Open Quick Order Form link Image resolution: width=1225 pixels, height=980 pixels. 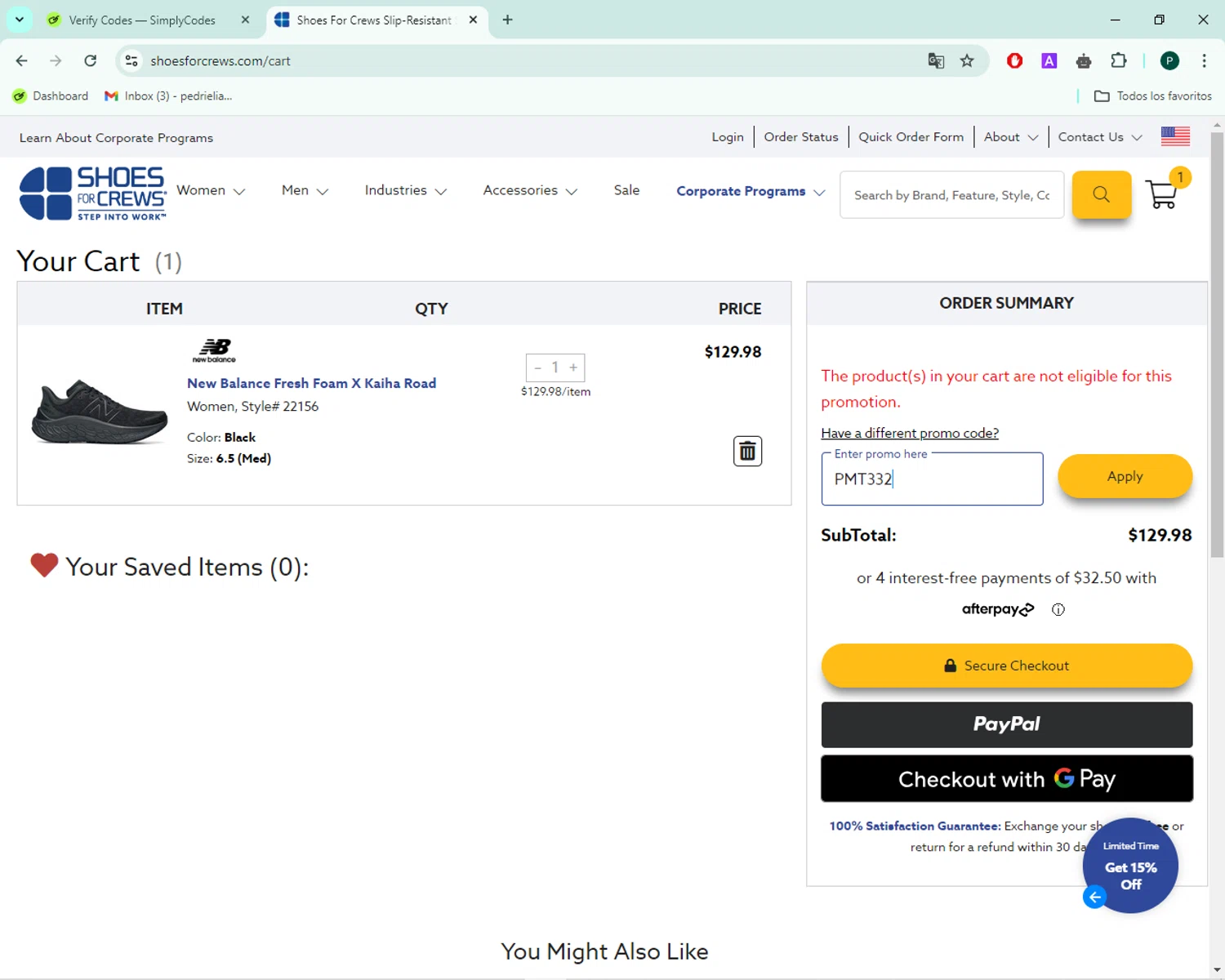tap(911, 137)
